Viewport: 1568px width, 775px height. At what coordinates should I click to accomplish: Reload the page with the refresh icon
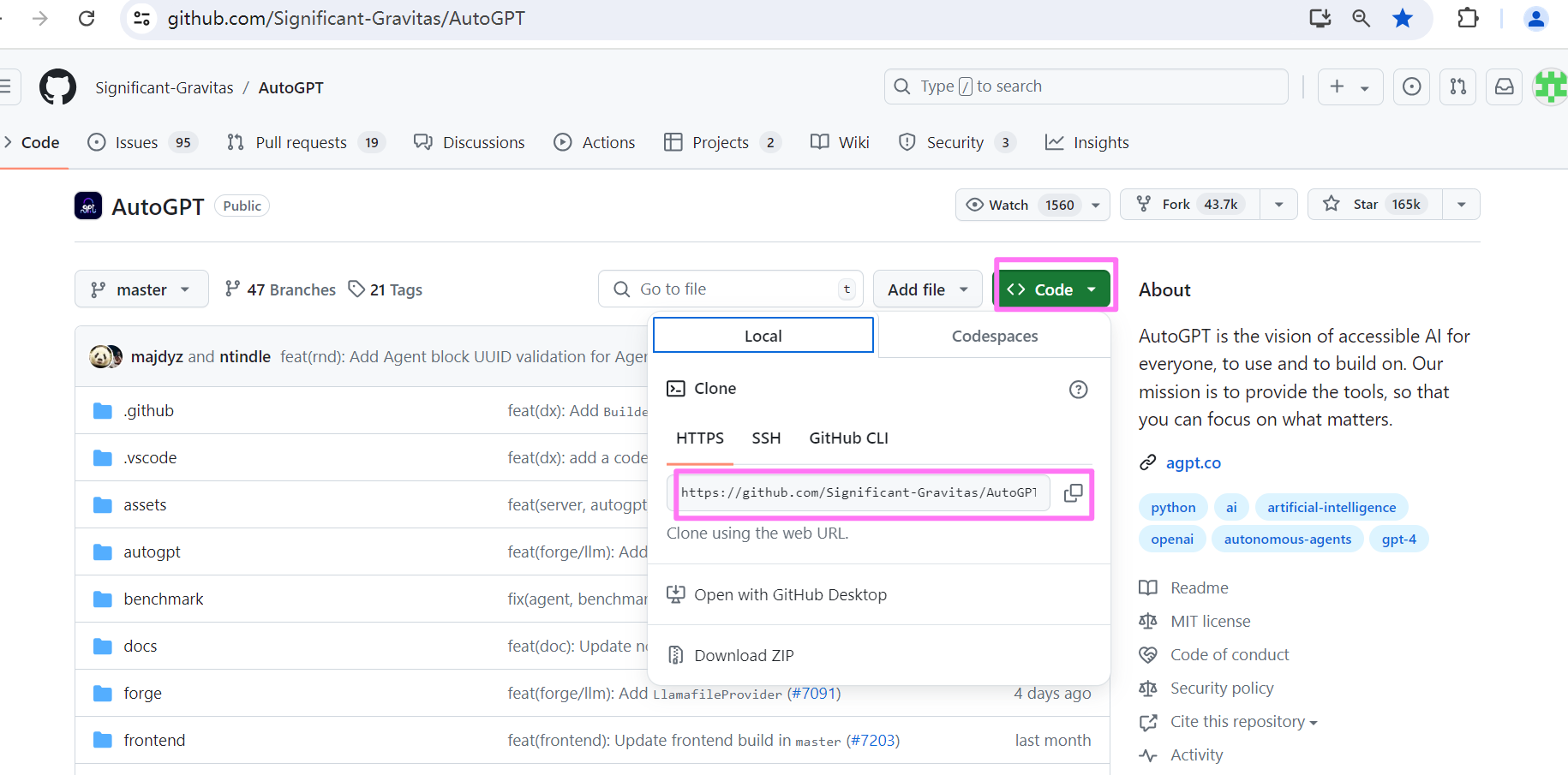pos(87,18)
